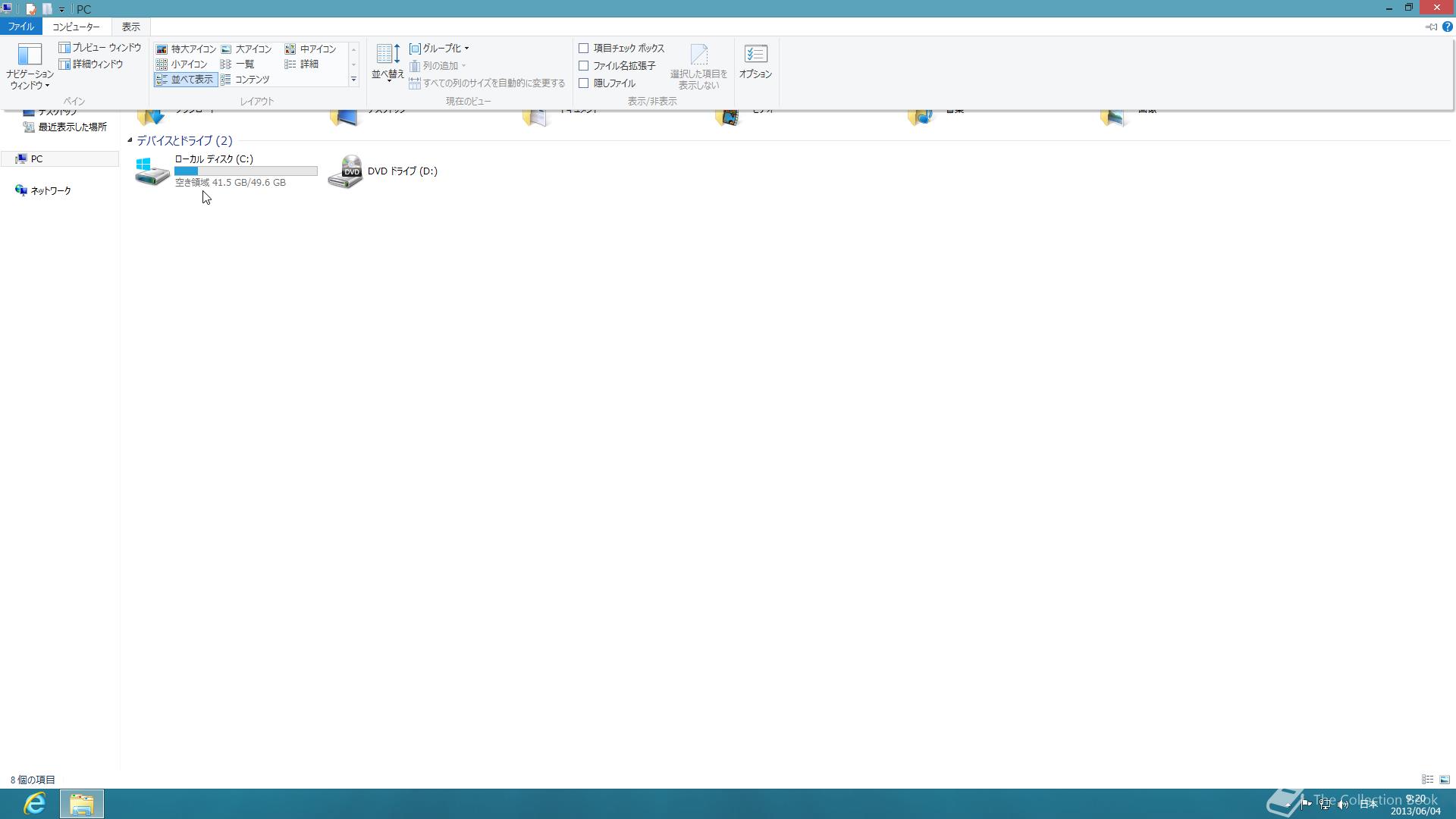Switch layout to コンテンツ view
The height and width of the screenshot is (819, 1456).
pyautogui.click(x=245, y=80)
